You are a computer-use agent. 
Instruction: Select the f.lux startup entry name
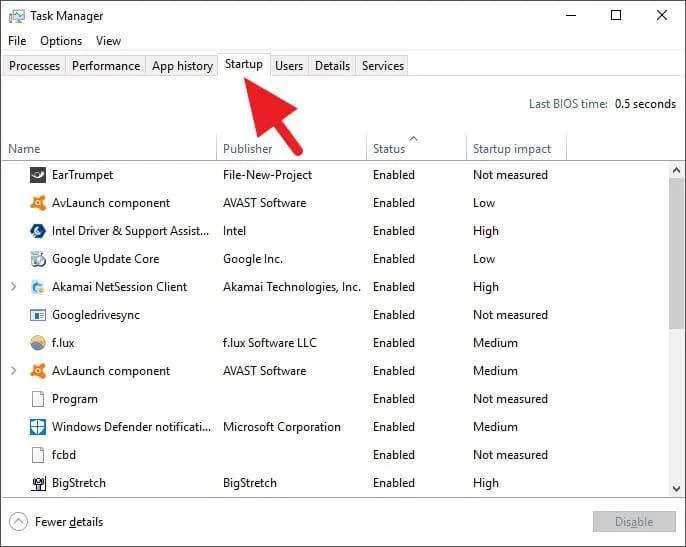click(63, 343)
